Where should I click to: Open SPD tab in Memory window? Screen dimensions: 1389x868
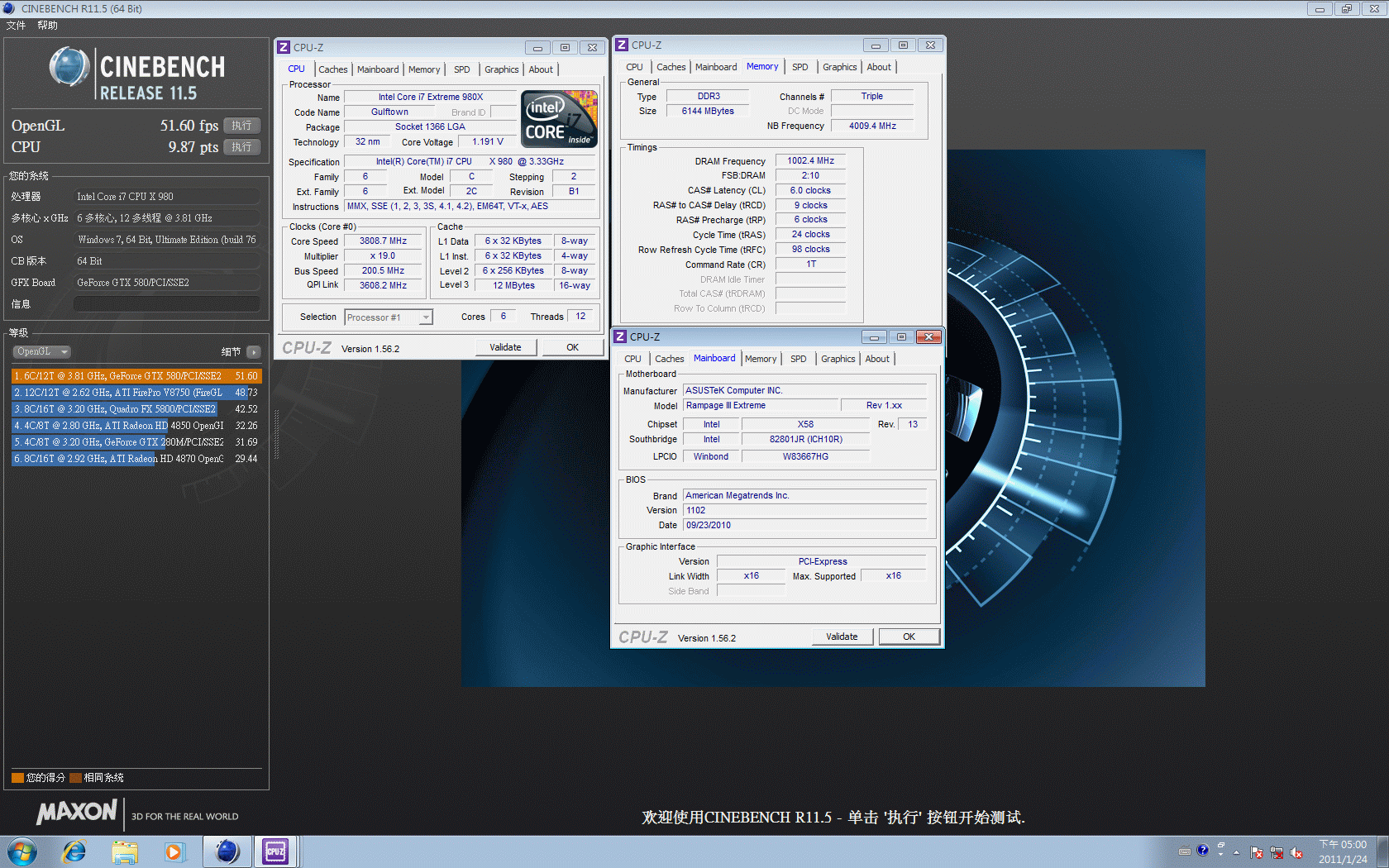tap(800, 67)
